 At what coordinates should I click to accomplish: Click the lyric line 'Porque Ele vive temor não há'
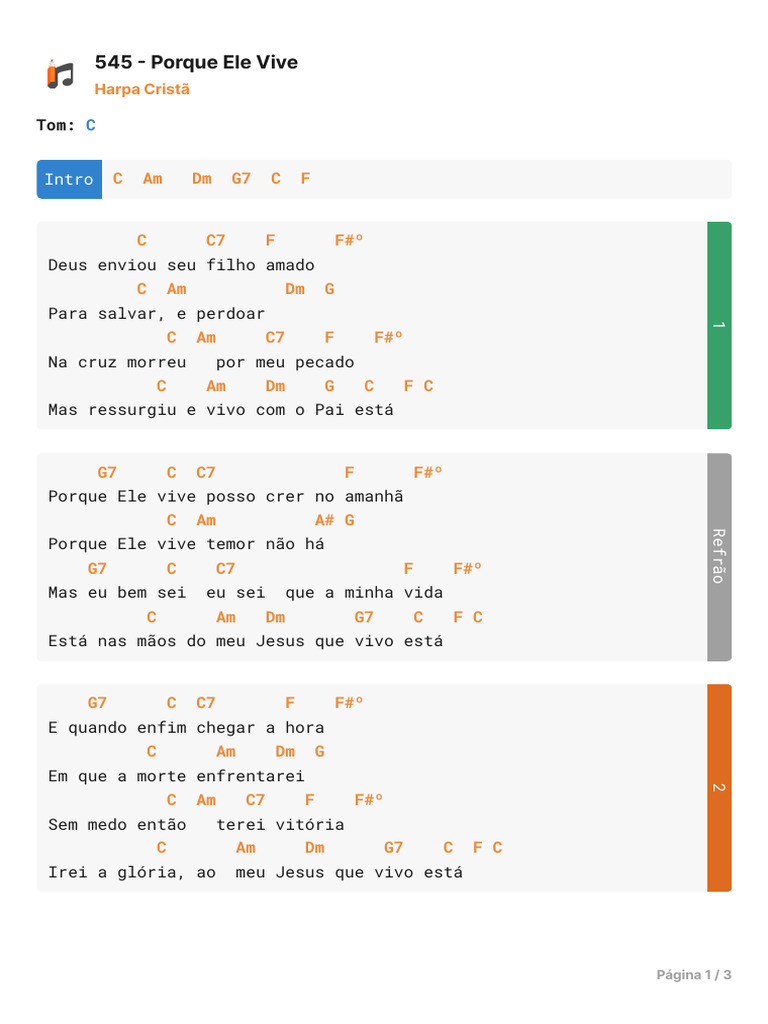(x=186, y=544)
